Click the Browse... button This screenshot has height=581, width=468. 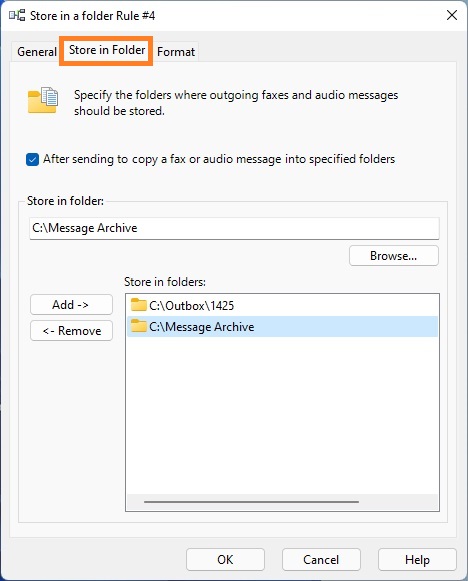coord(394,256)
